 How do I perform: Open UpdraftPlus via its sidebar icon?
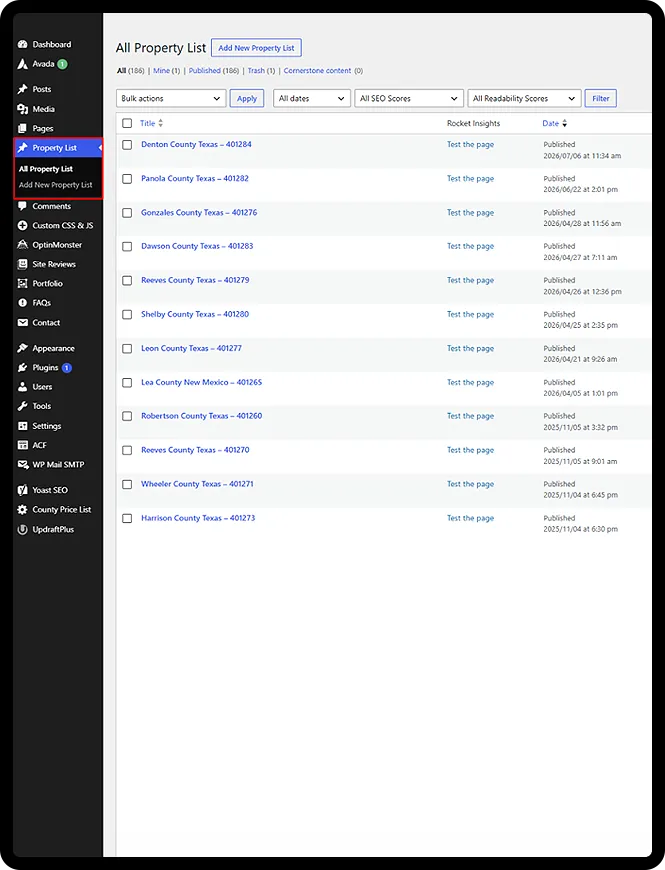pos(22,529)
